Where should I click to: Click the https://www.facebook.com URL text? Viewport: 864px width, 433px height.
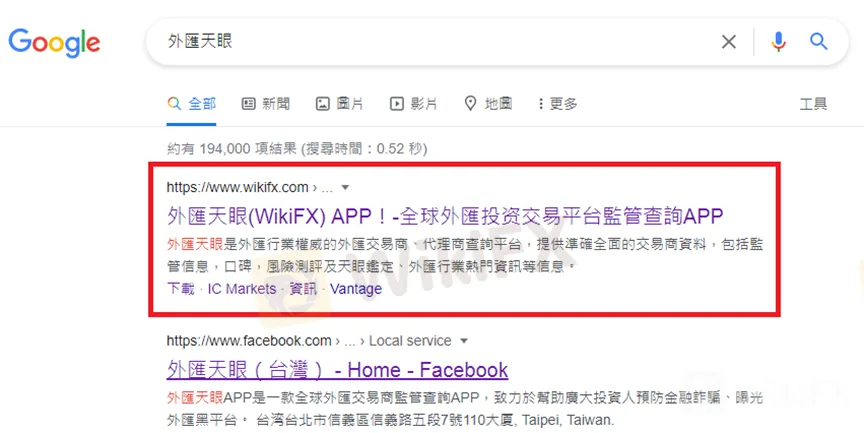tap(249, 341)
